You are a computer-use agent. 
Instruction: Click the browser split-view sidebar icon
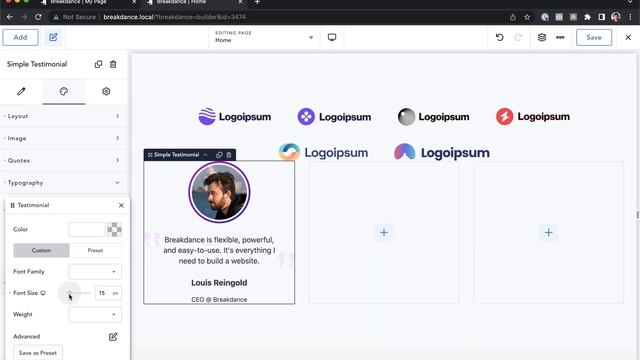[x=601, y=17]
